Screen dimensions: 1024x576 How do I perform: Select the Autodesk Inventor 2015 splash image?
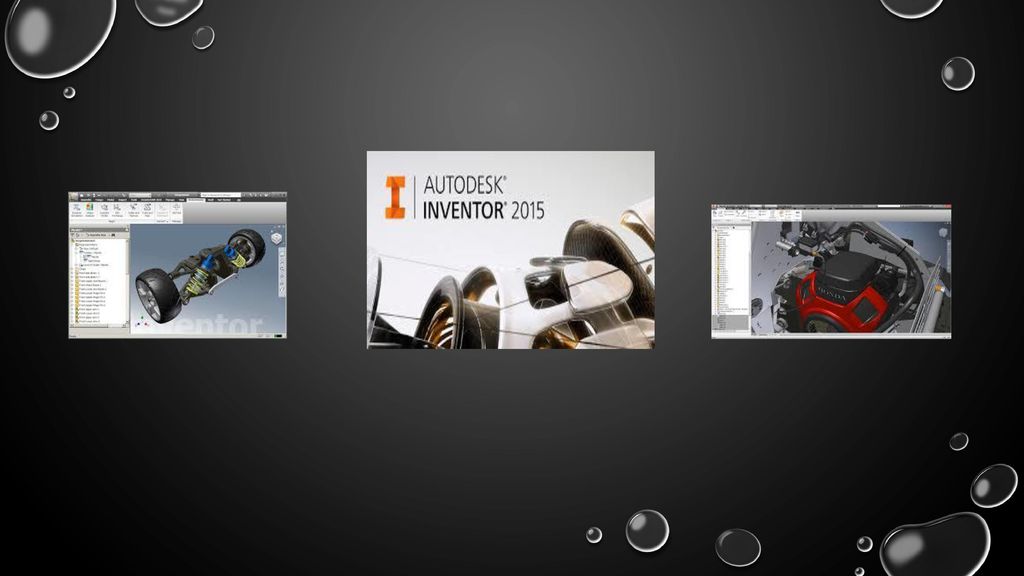point(511,250)
